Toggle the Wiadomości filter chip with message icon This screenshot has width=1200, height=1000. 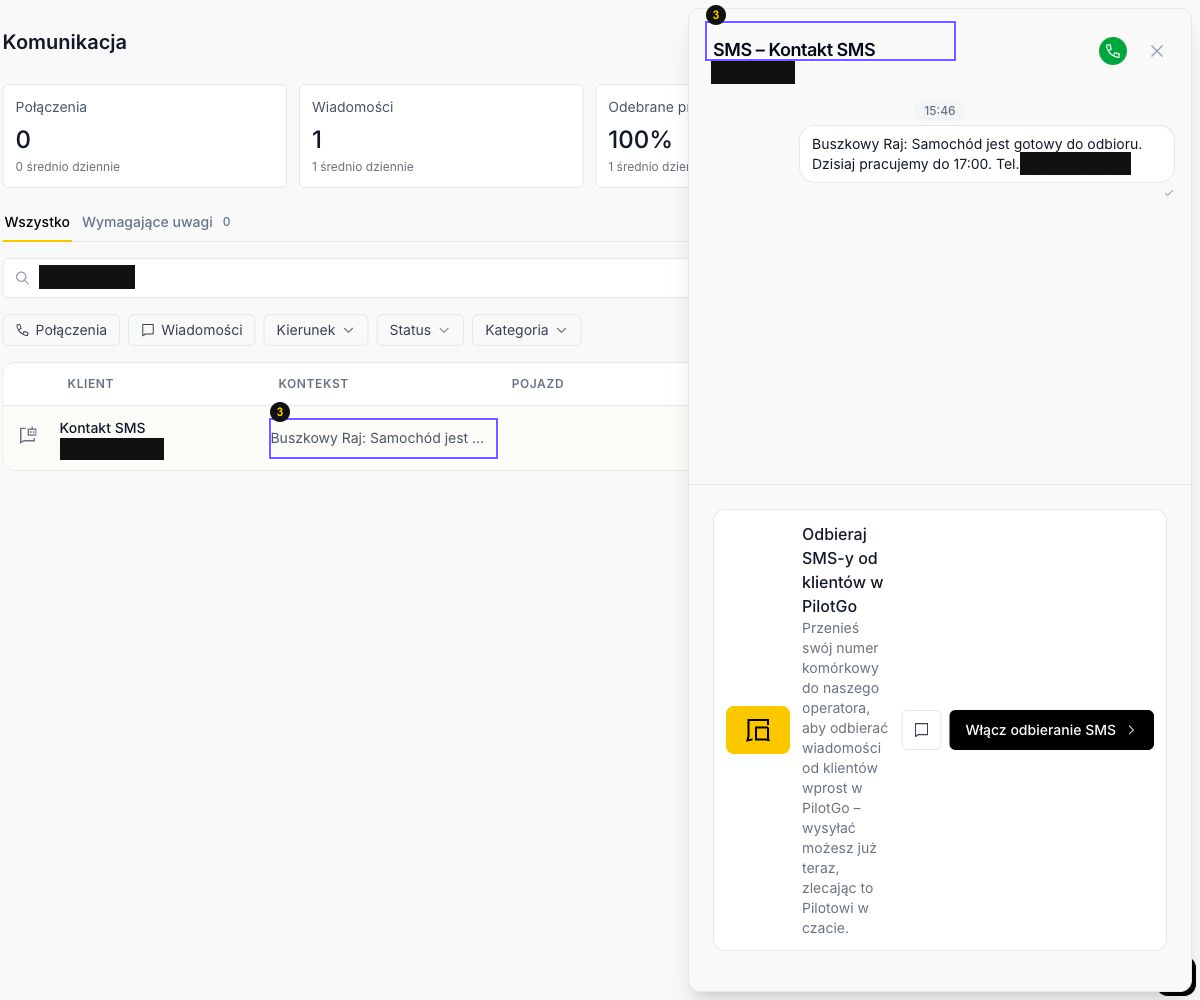click(192, 330)
